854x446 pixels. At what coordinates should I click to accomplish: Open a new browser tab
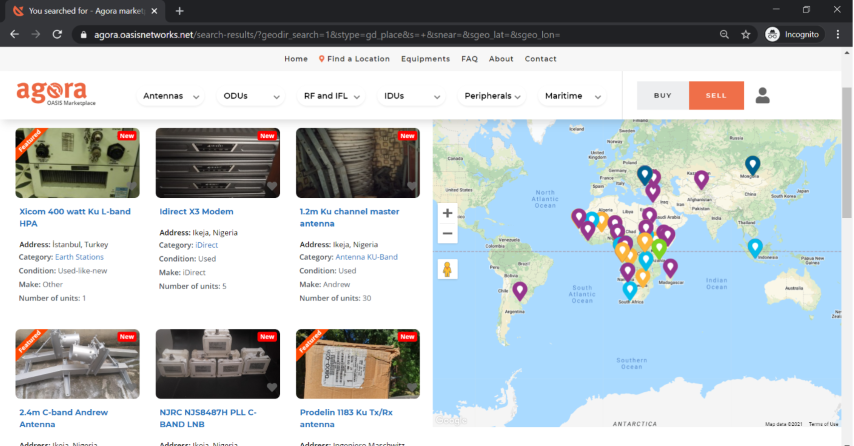[x=180, y=11]
